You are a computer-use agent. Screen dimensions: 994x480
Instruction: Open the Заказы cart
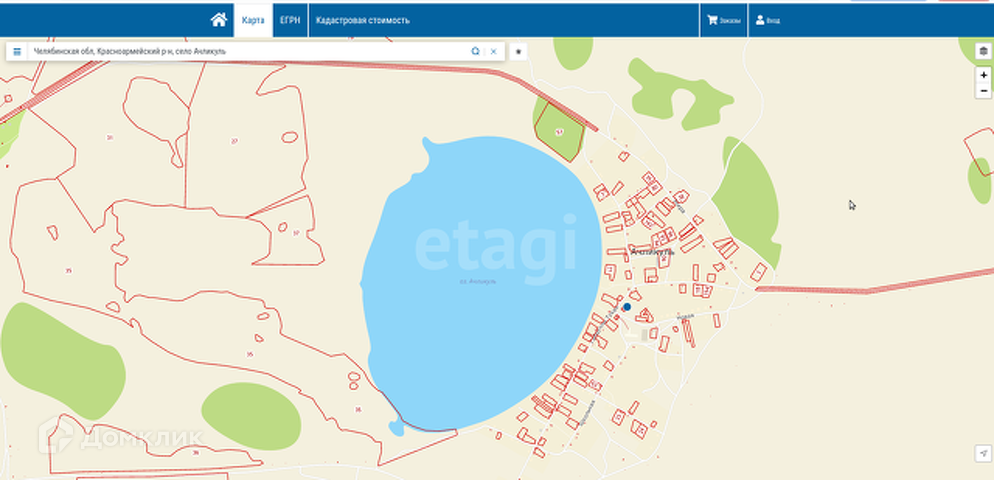pyautogui.click(x=723, y=20)
